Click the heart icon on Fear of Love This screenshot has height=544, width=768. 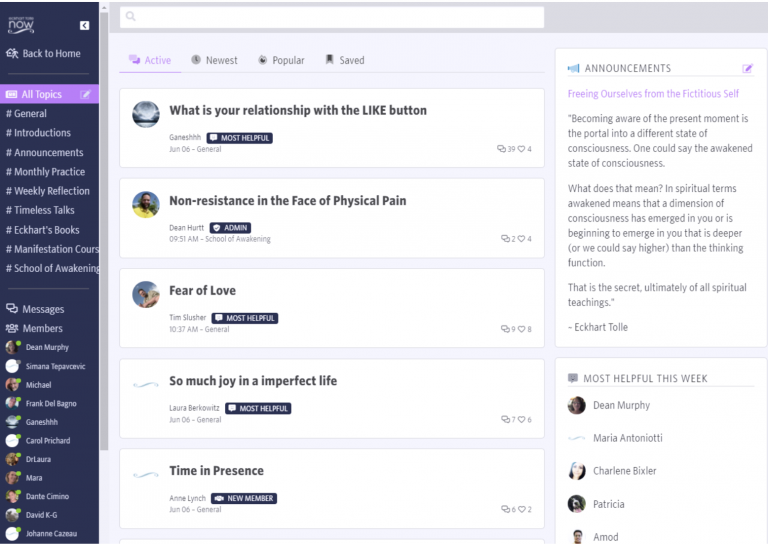coord(521,329)
